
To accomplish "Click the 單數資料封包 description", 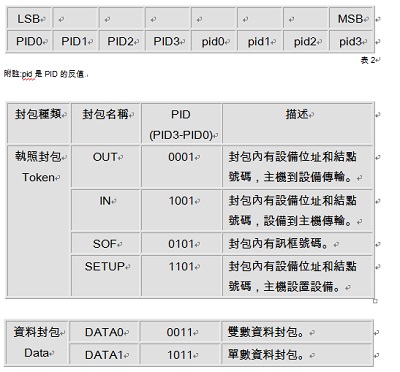I will (x=297, y=354).
